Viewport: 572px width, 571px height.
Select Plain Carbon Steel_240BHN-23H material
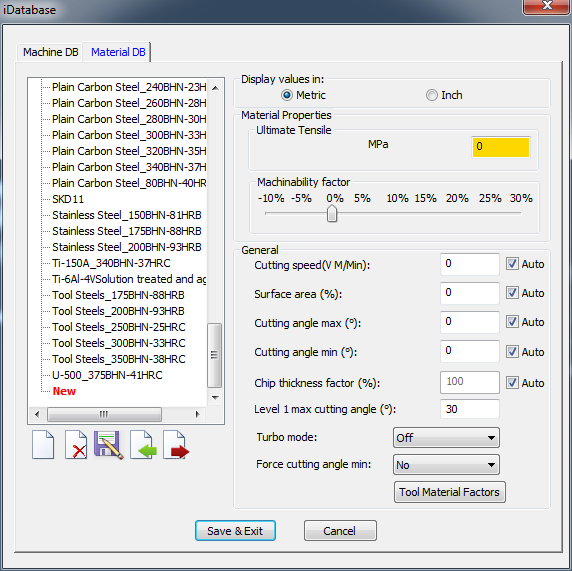(x=129, y=87)
